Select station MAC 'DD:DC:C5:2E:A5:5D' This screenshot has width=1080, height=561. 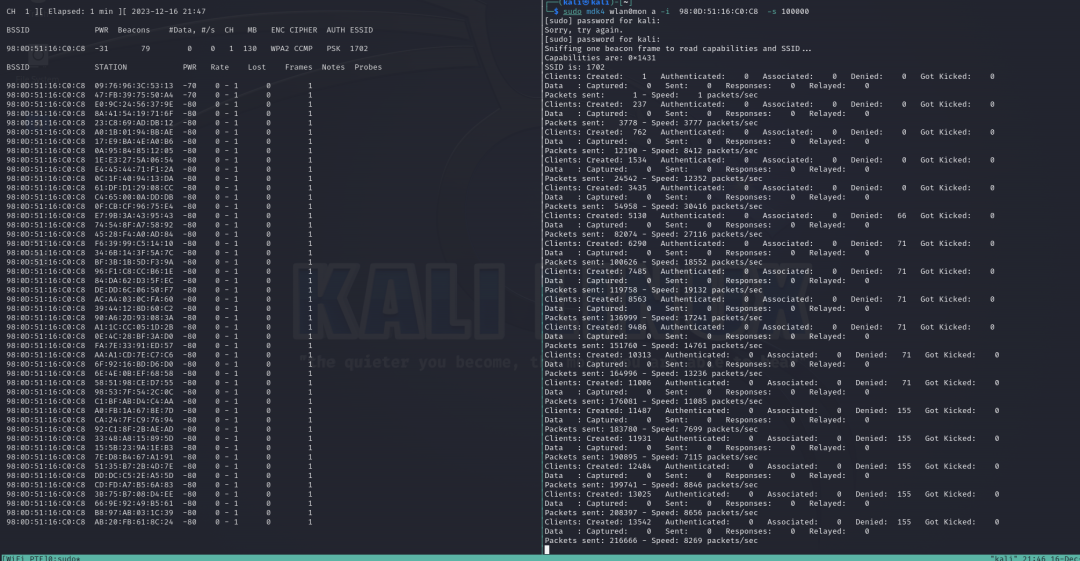point(134,476)
